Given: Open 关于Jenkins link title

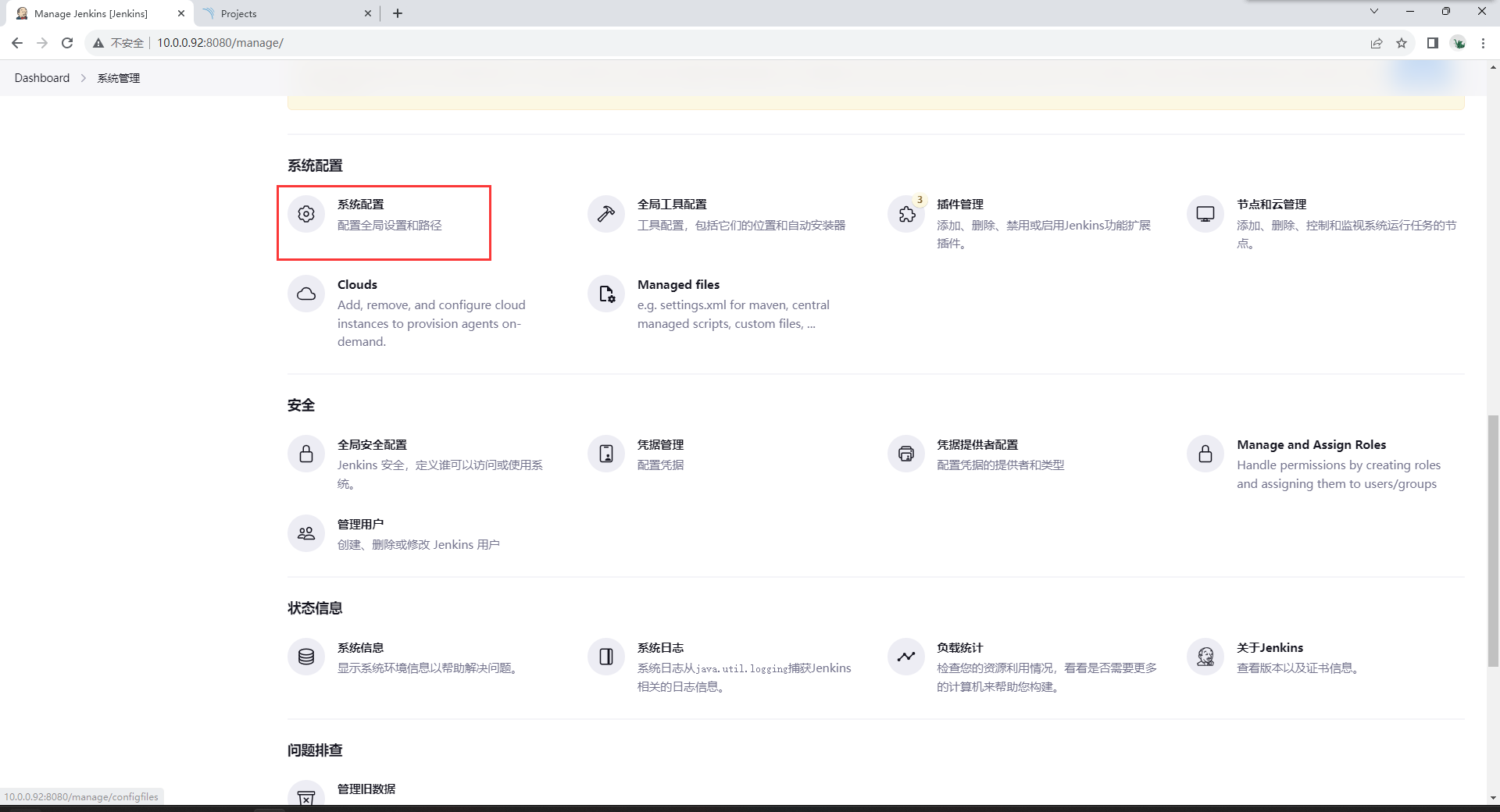Looking at the screenshot, I should pyautogui.click(x=1270, y=648).
